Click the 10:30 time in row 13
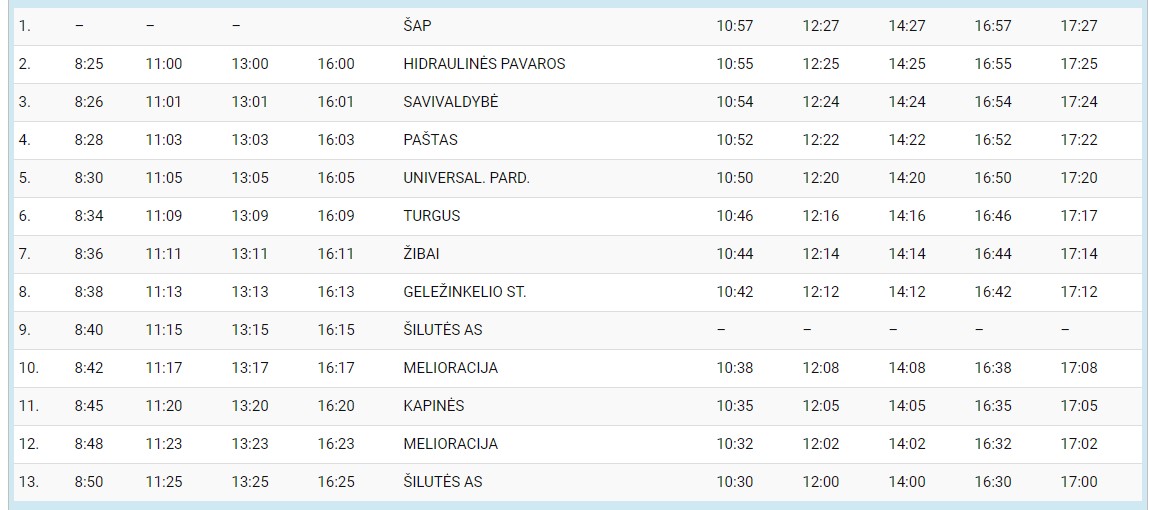 (735, 482)
